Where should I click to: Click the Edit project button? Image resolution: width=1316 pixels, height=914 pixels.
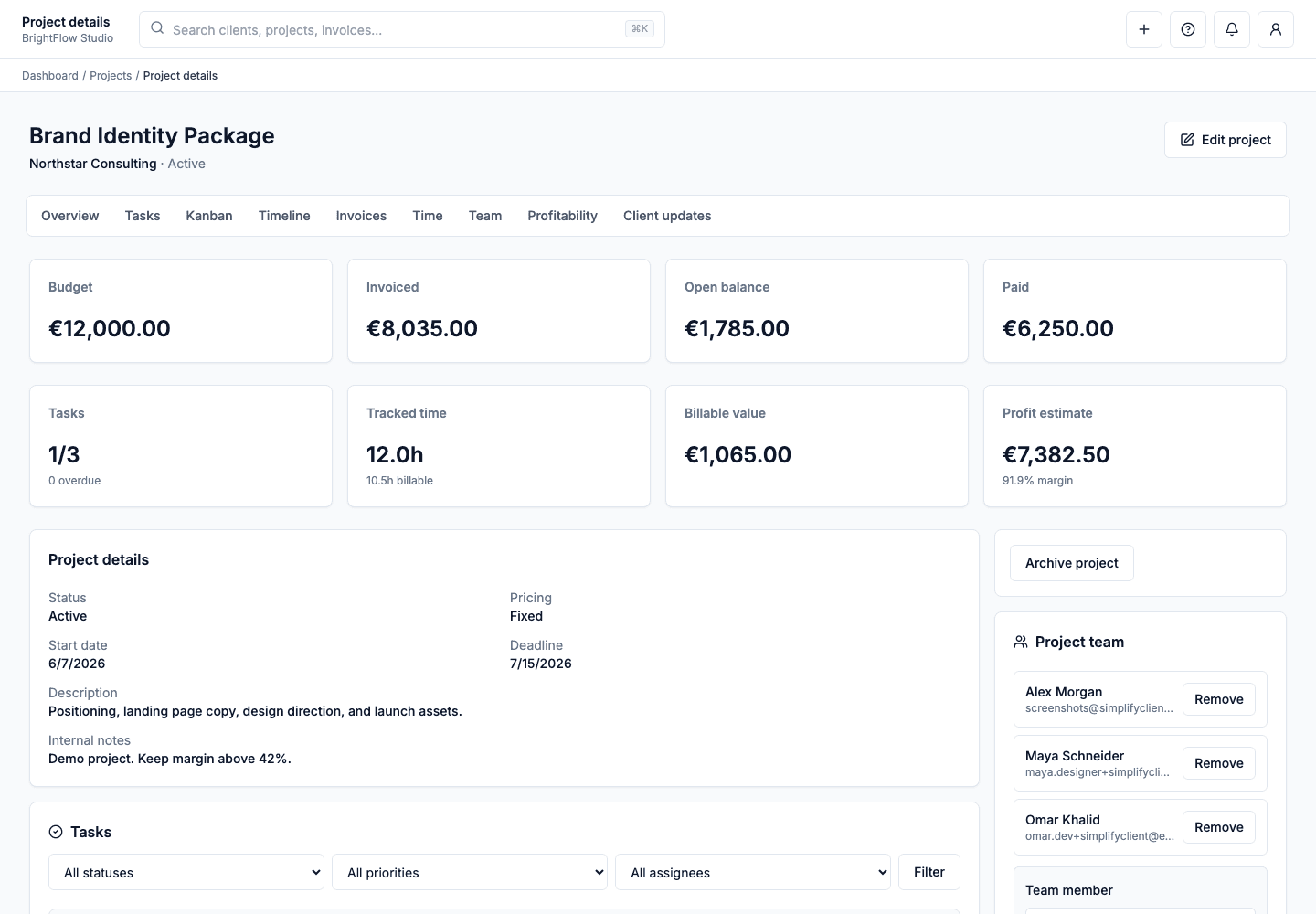(1226, 140)
